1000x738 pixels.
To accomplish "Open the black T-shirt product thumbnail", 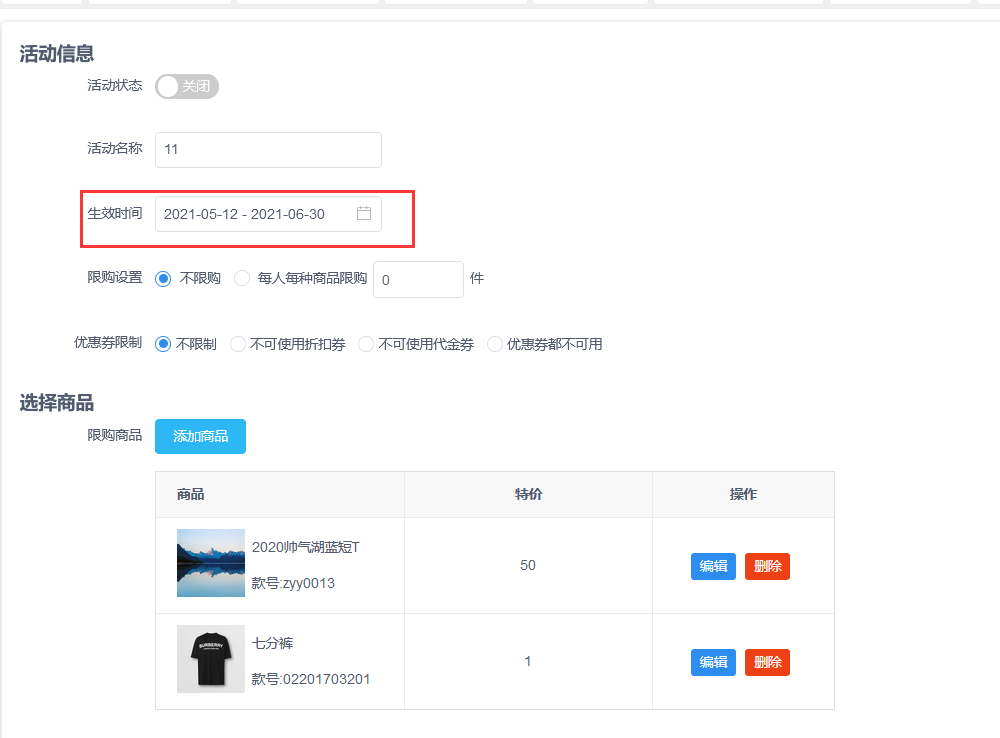I will (x=210, y=659).
